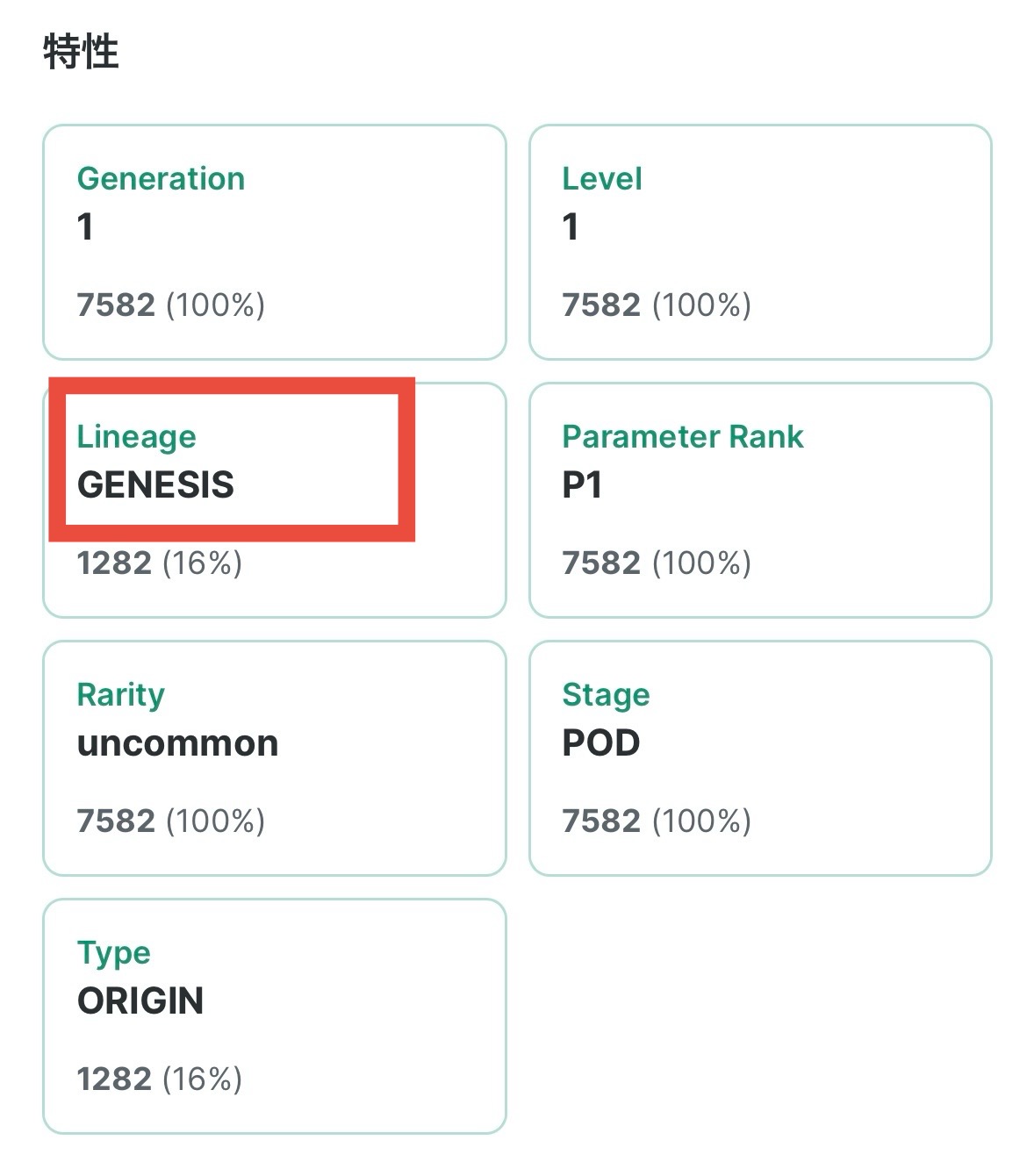Click the 特性 section heading
This screenshot has width=1034, height=1176.
pyautogui.click(x=81, y=52)
